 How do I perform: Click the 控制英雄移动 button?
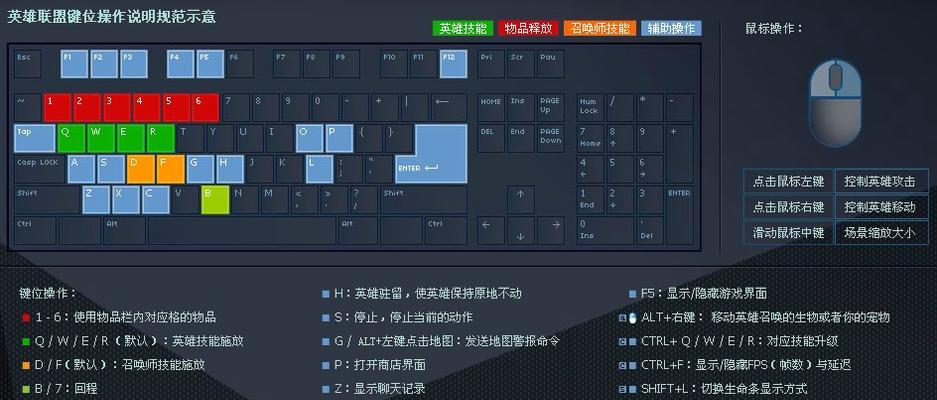[x=879, y=207]
